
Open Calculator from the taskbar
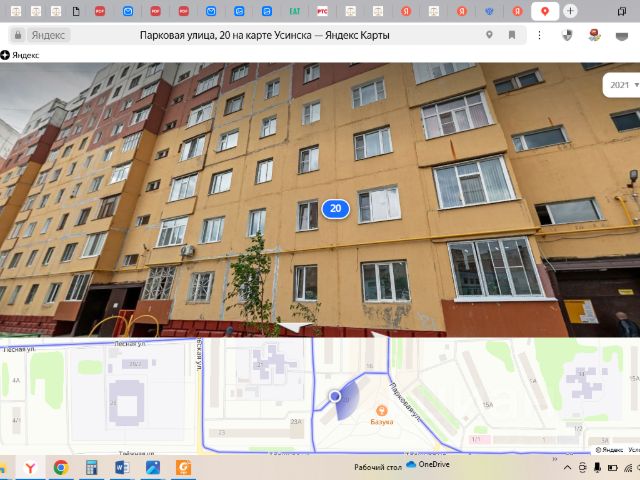coord(91,468)
